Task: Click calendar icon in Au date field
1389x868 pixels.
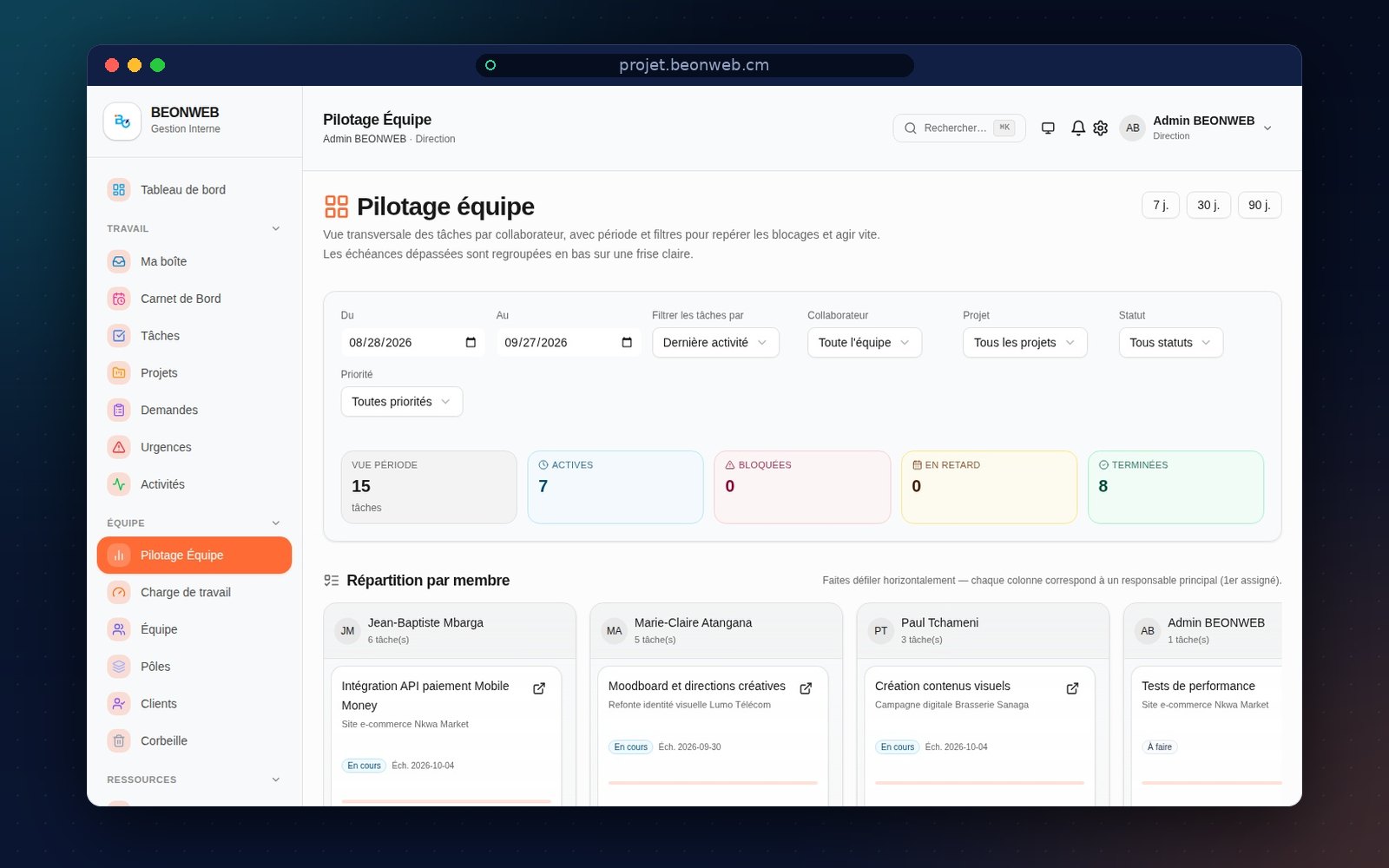Action: click(627, 343)
